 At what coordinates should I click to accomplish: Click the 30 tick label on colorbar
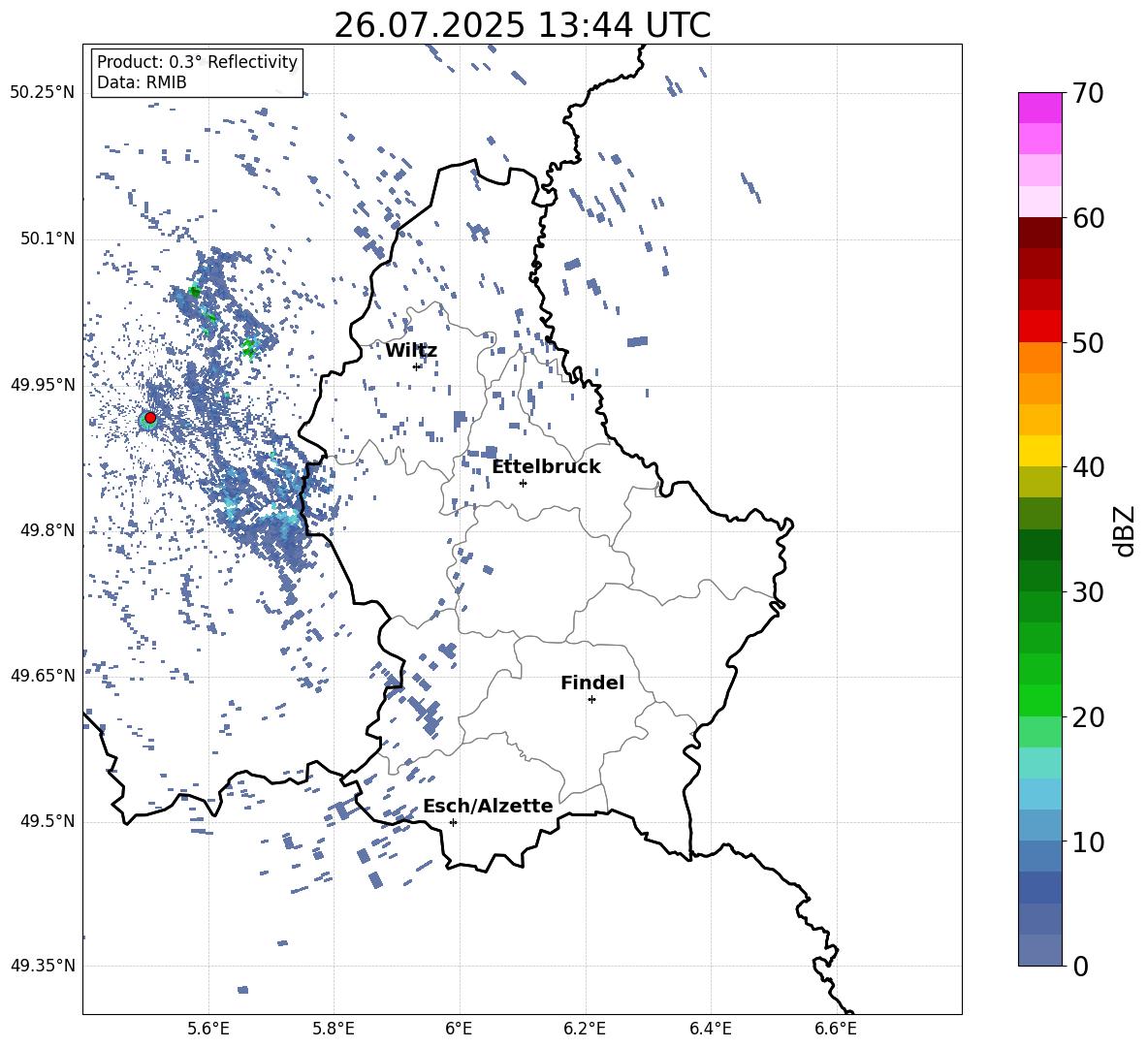pos(1088,592)
